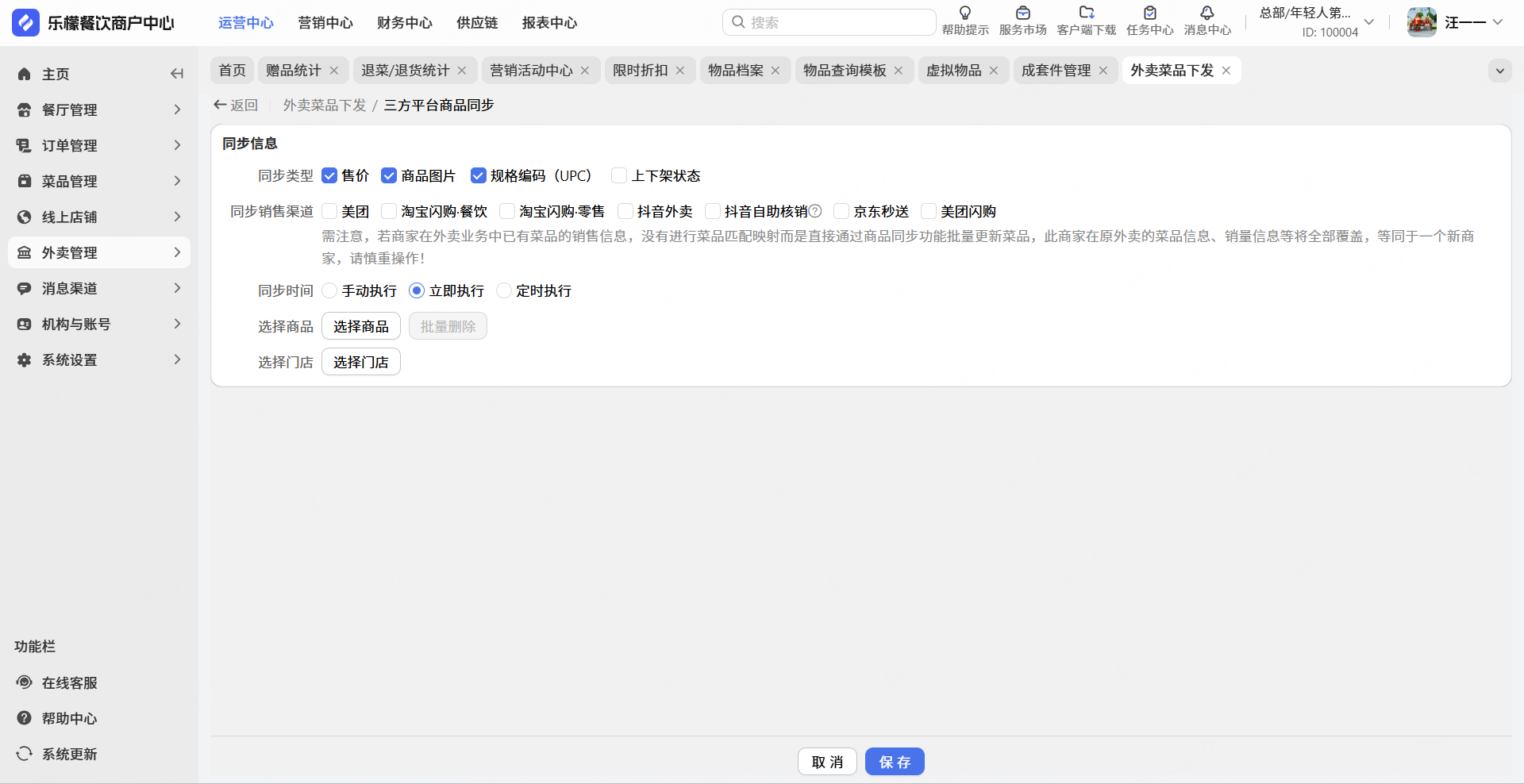Collapse the sidebar with the arrow icon

(176, 74)
